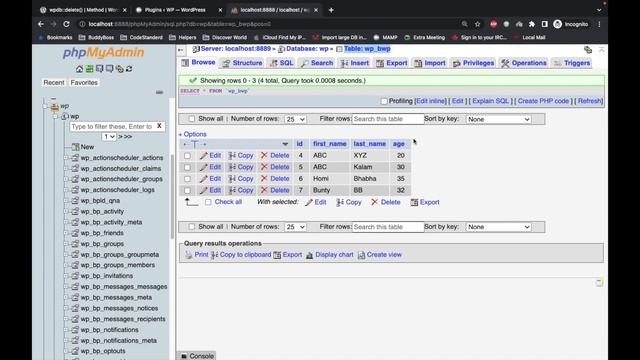Switch to the Insert tab
Screen dimensions: 640x360
pos(355,63)
